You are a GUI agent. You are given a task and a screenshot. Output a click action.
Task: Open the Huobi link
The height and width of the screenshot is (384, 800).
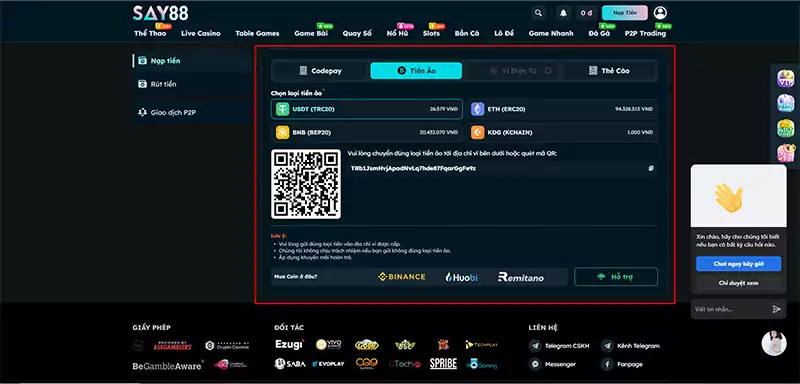point(462,277)
